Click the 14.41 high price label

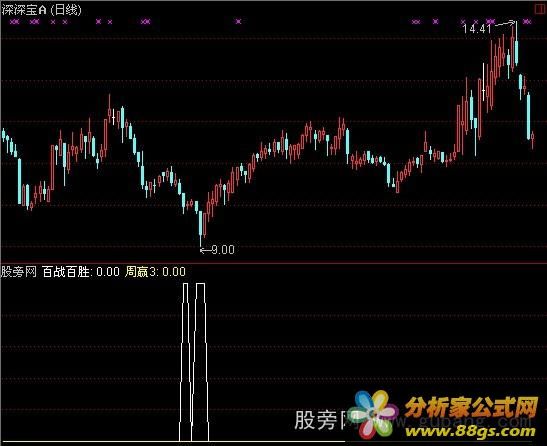(x=477, y=29)
